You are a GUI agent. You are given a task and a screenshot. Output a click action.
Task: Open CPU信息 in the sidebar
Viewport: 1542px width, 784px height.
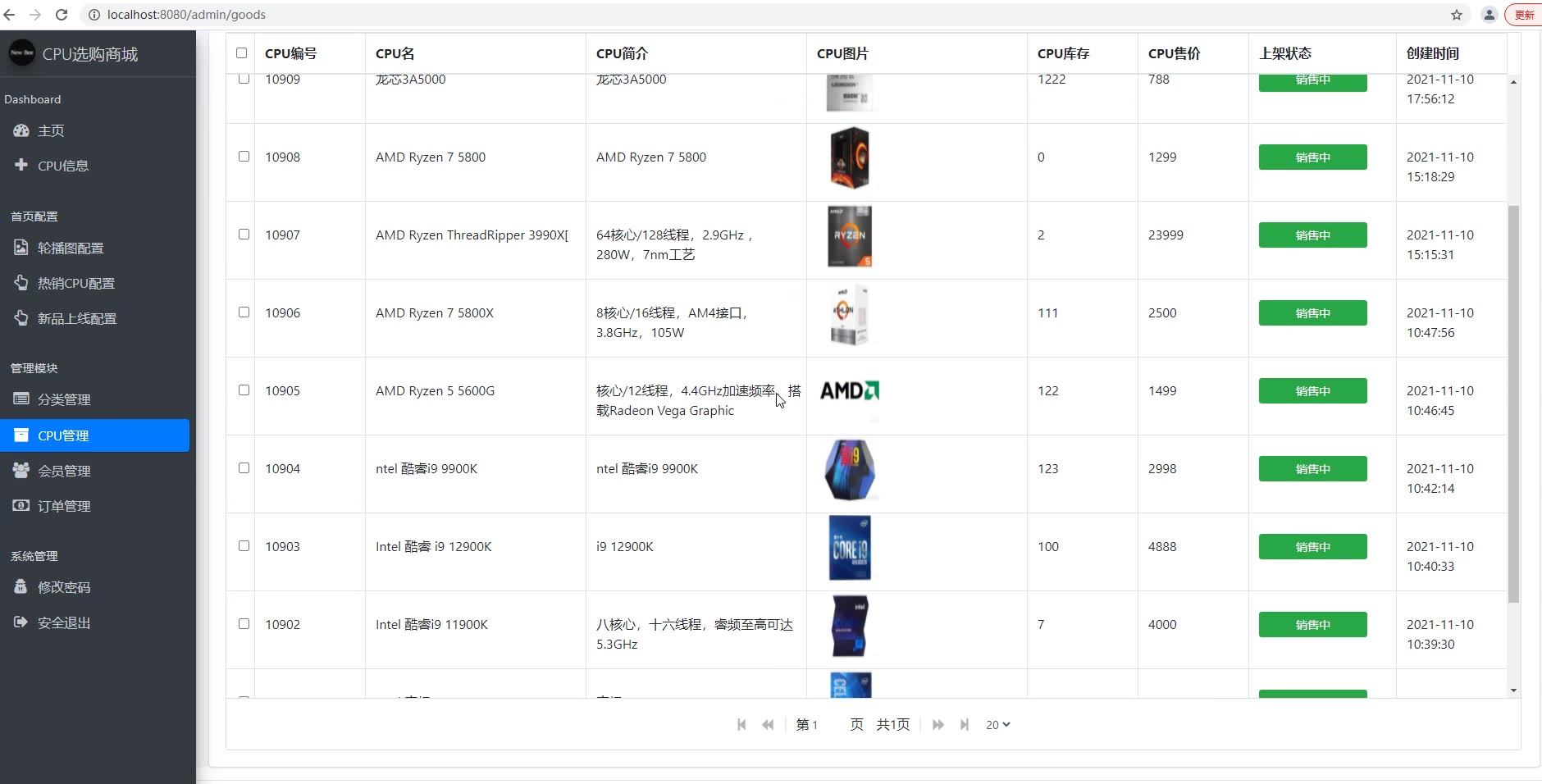[63, 166]
